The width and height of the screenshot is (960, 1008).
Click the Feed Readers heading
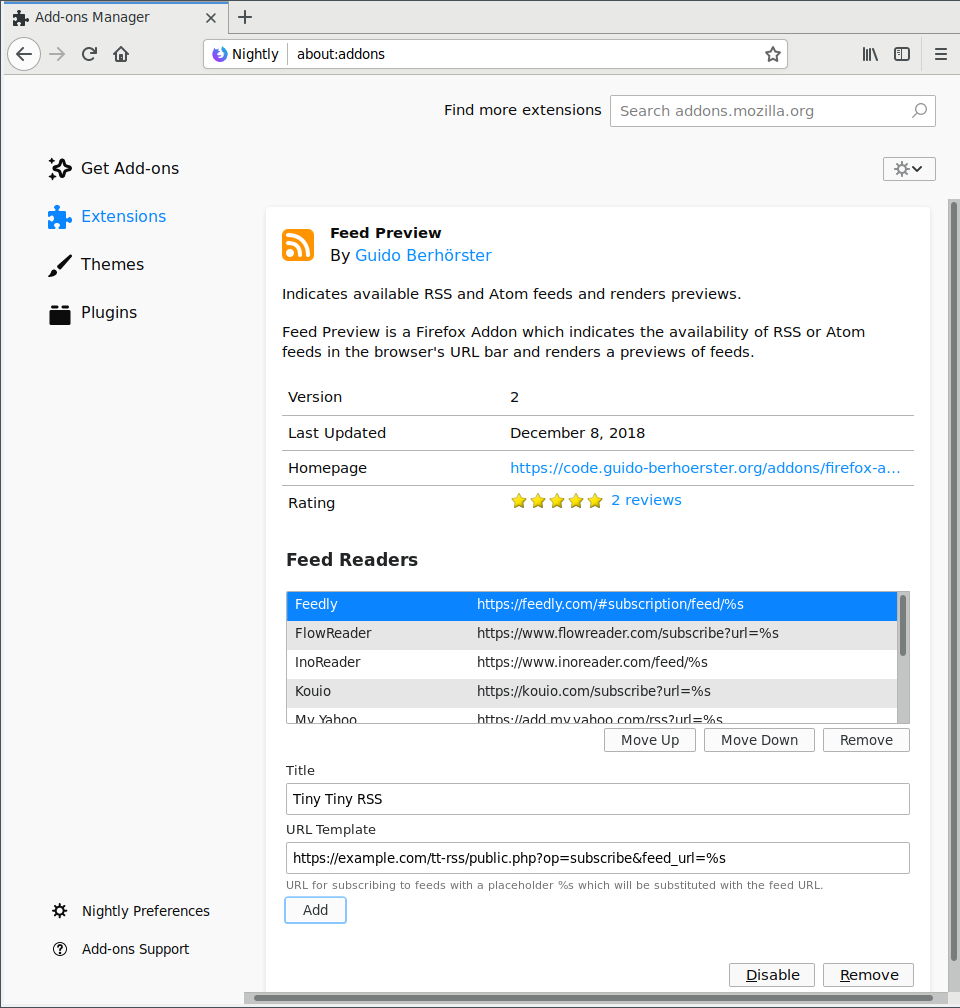pyautogui.click(x=352, y=560)
